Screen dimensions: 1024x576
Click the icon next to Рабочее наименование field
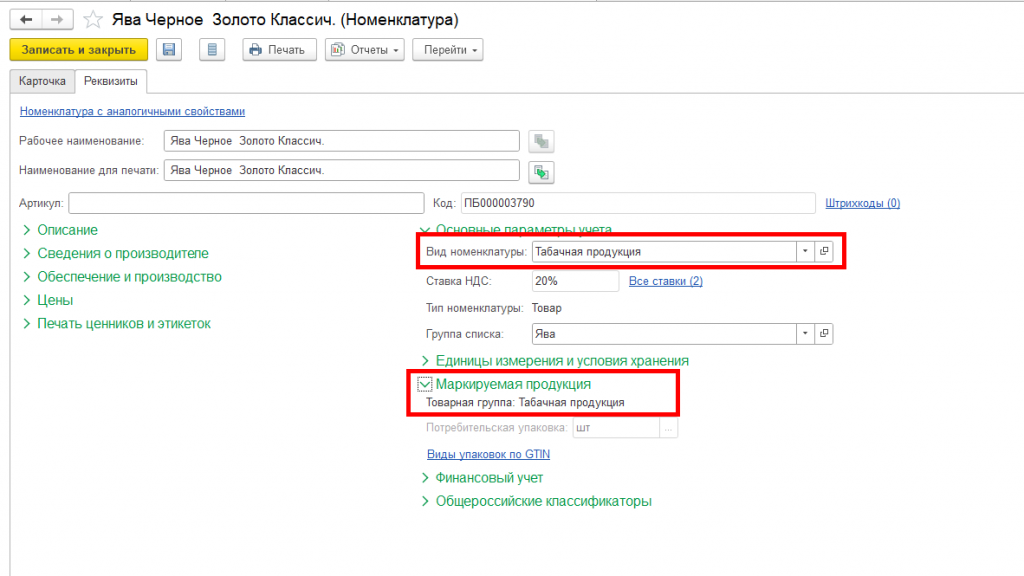(541, 141)
